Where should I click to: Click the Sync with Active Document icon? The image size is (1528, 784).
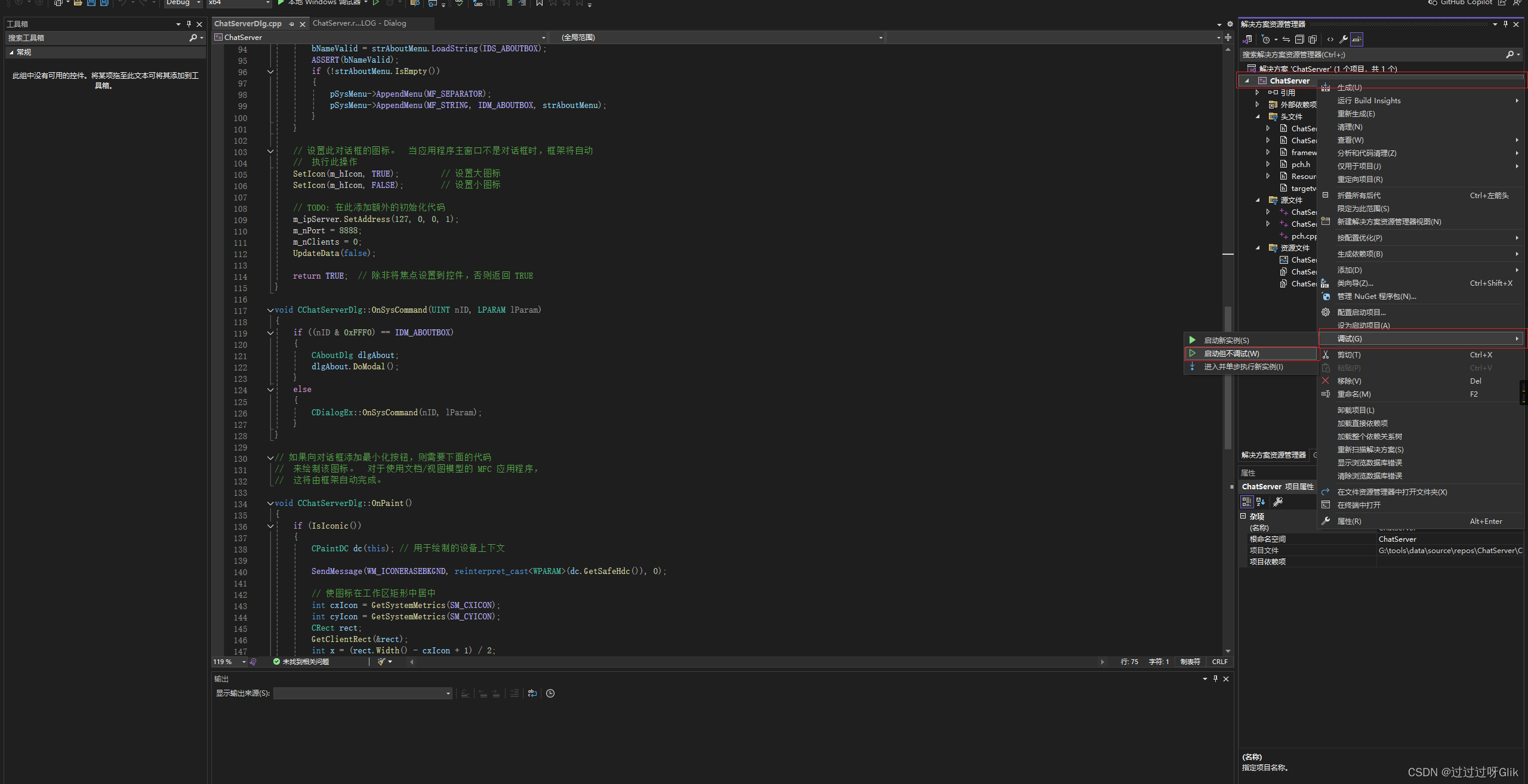[x=1286, y=39]
